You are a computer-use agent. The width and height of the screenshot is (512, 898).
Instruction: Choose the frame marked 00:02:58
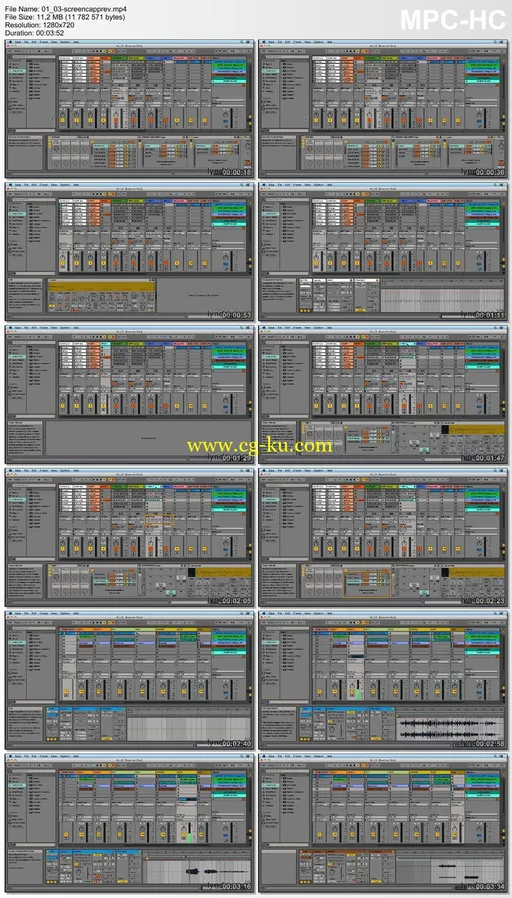(x=383, y=680)
